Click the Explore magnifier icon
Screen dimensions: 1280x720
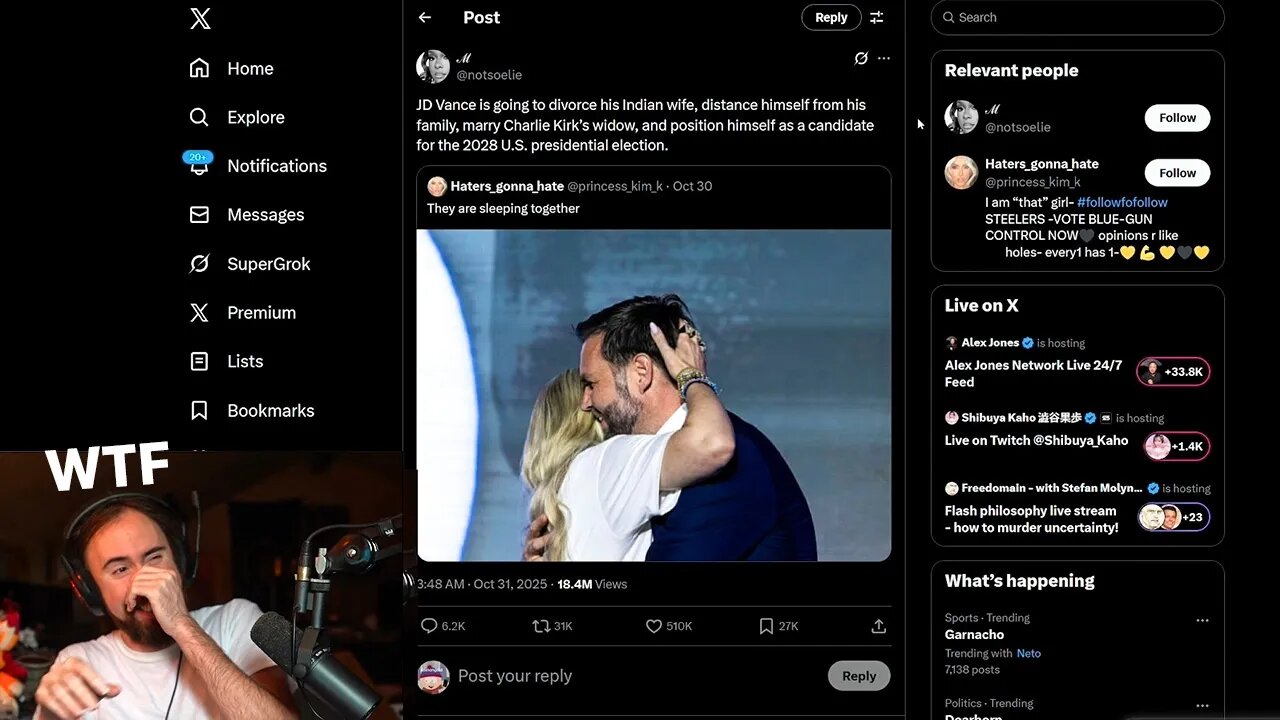coord(199,117)
